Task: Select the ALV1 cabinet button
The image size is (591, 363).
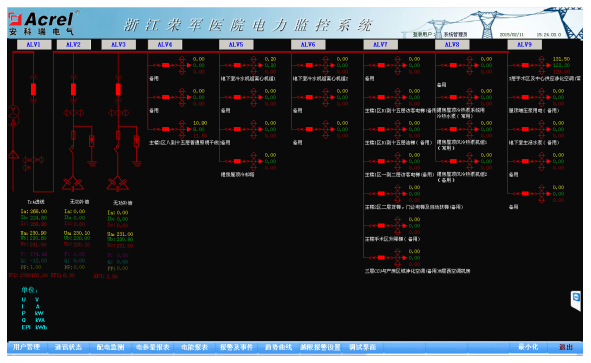Action: coord(34,44)
